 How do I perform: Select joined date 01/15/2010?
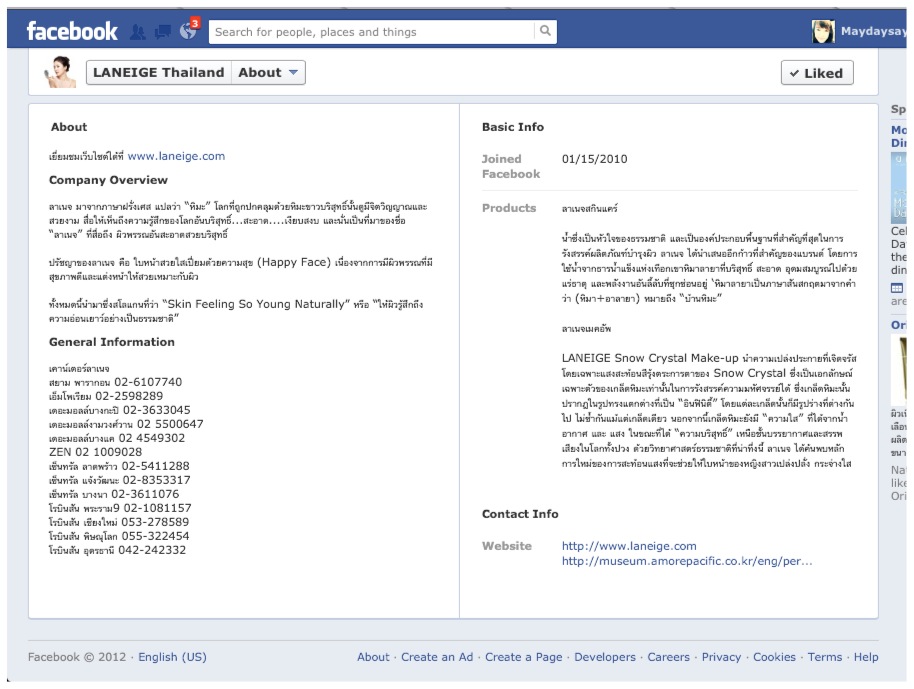click(x=595, y=159)
